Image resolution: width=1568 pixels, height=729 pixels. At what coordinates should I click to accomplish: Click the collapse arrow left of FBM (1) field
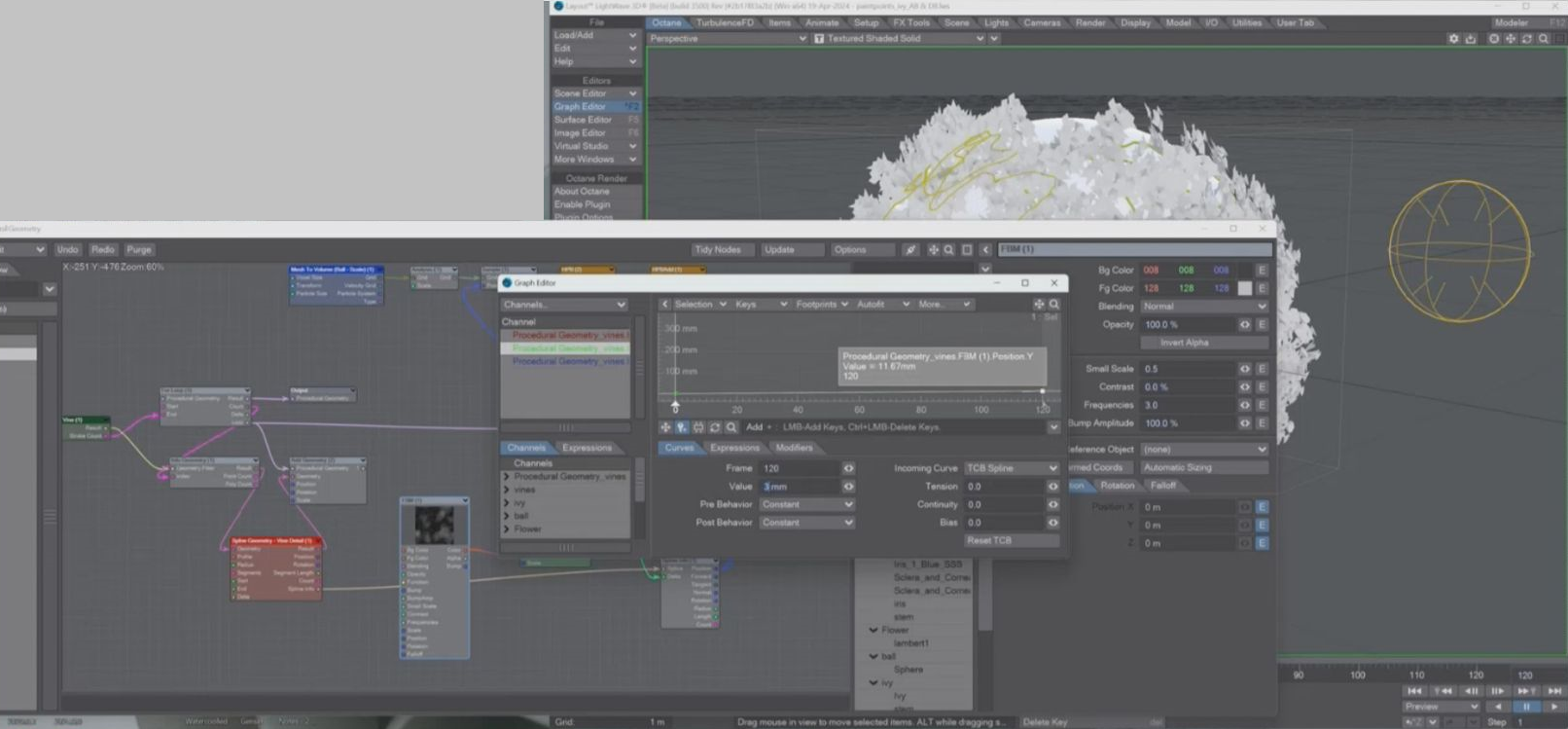pos(985,250)
